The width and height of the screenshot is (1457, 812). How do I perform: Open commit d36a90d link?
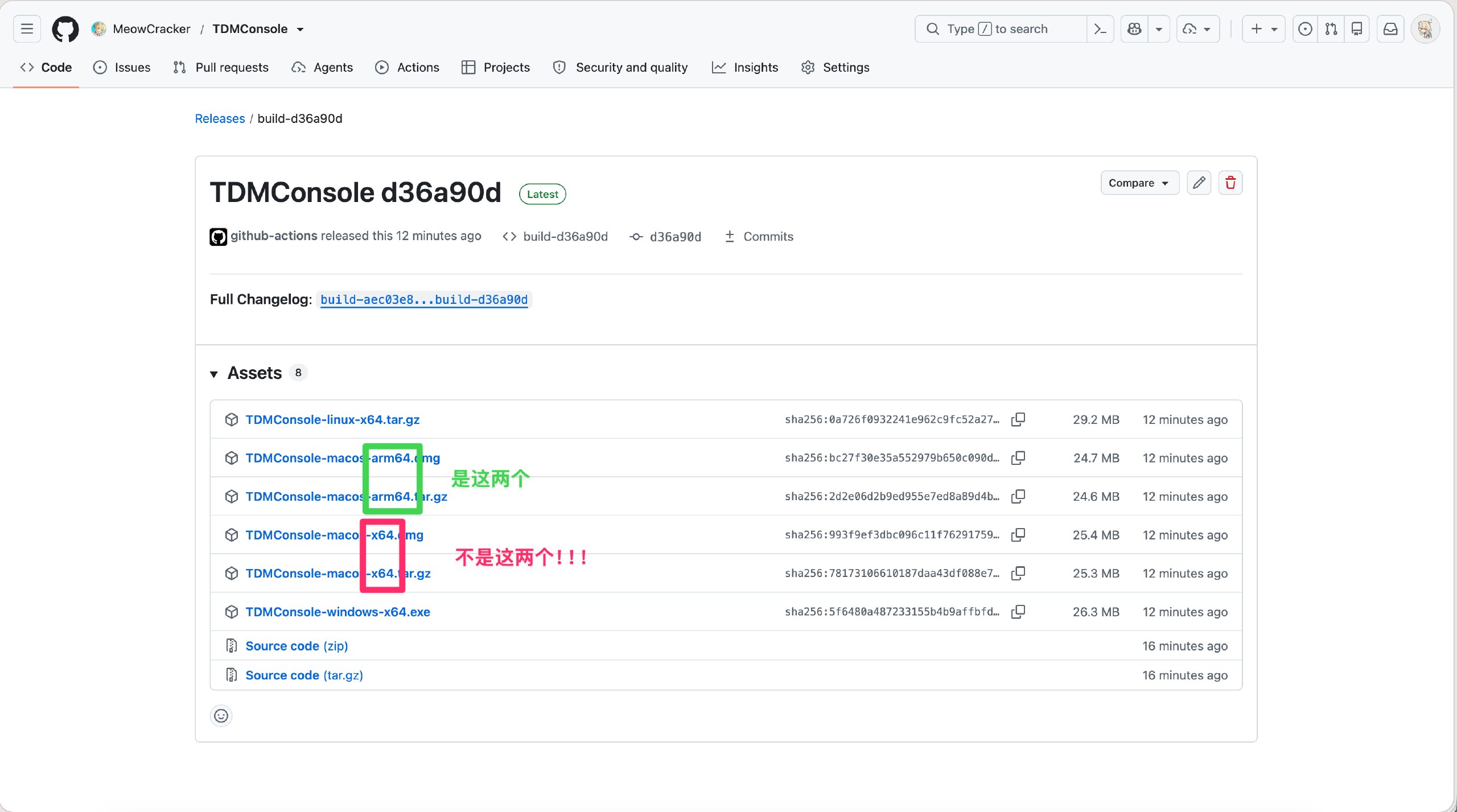click(665, 236)
